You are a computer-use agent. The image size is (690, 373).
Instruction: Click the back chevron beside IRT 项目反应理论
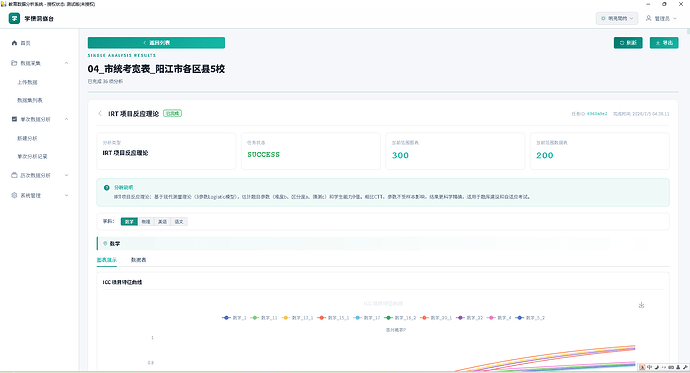100,113
